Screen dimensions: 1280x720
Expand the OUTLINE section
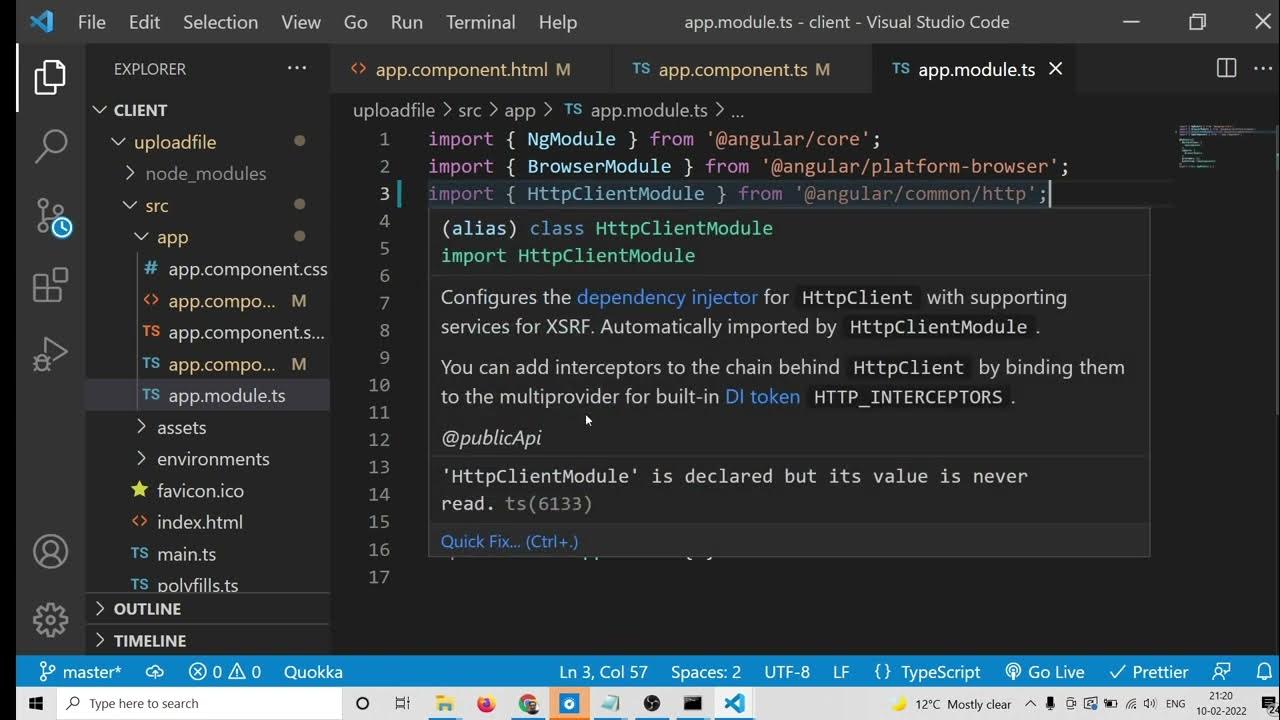coord(147,609)
